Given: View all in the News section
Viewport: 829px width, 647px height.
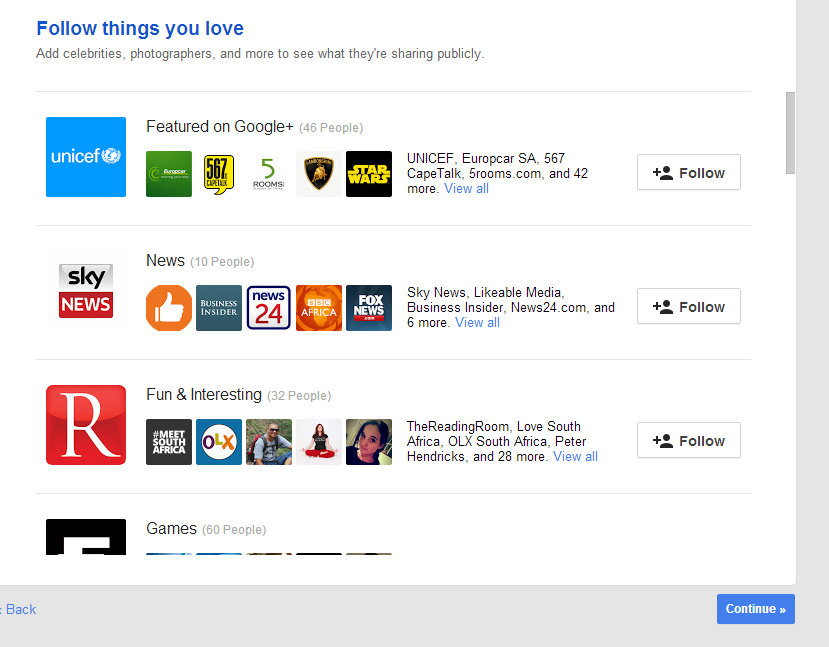Looking at the screenshot, I should click(477, 323).
